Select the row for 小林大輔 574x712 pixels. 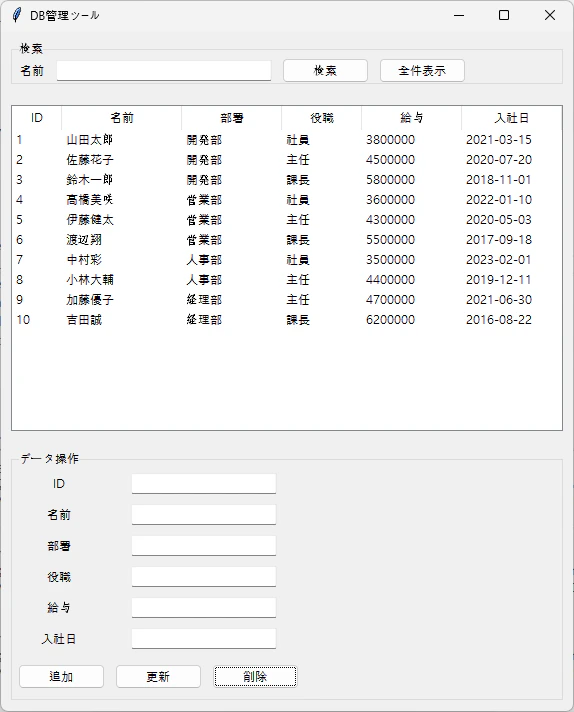287,280
